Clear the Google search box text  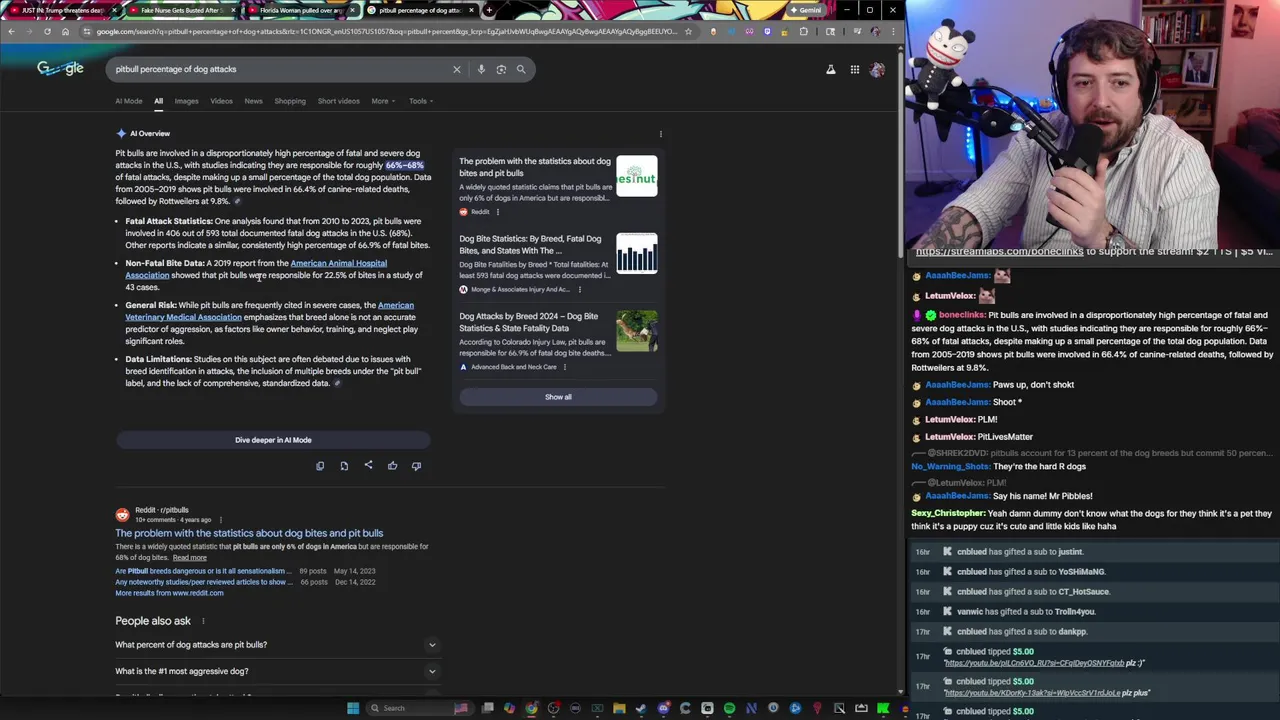[x=457, y=69]
